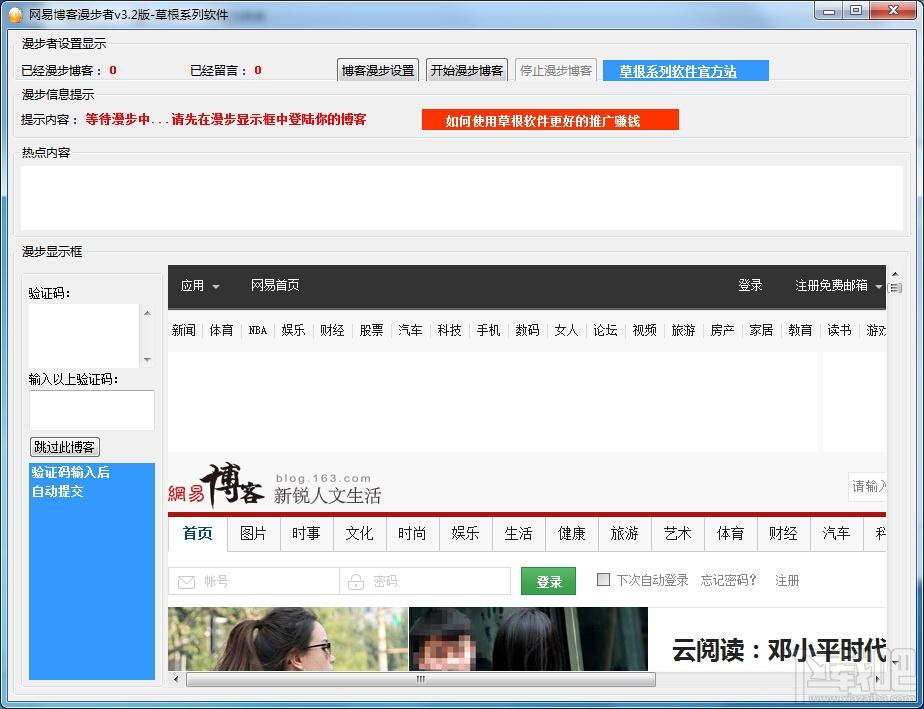Image resolution: width=924 pixels, height=709 pixels.
Task: Open 女人 channel link
Action: [566, 330]
